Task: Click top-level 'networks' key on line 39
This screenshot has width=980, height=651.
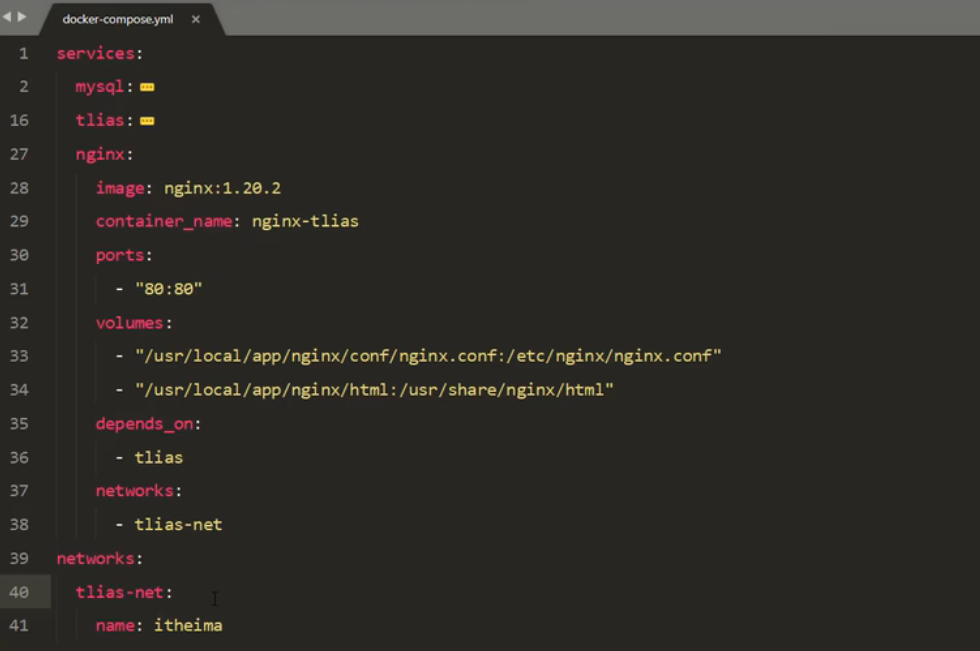Action: [x=96, y=559]
